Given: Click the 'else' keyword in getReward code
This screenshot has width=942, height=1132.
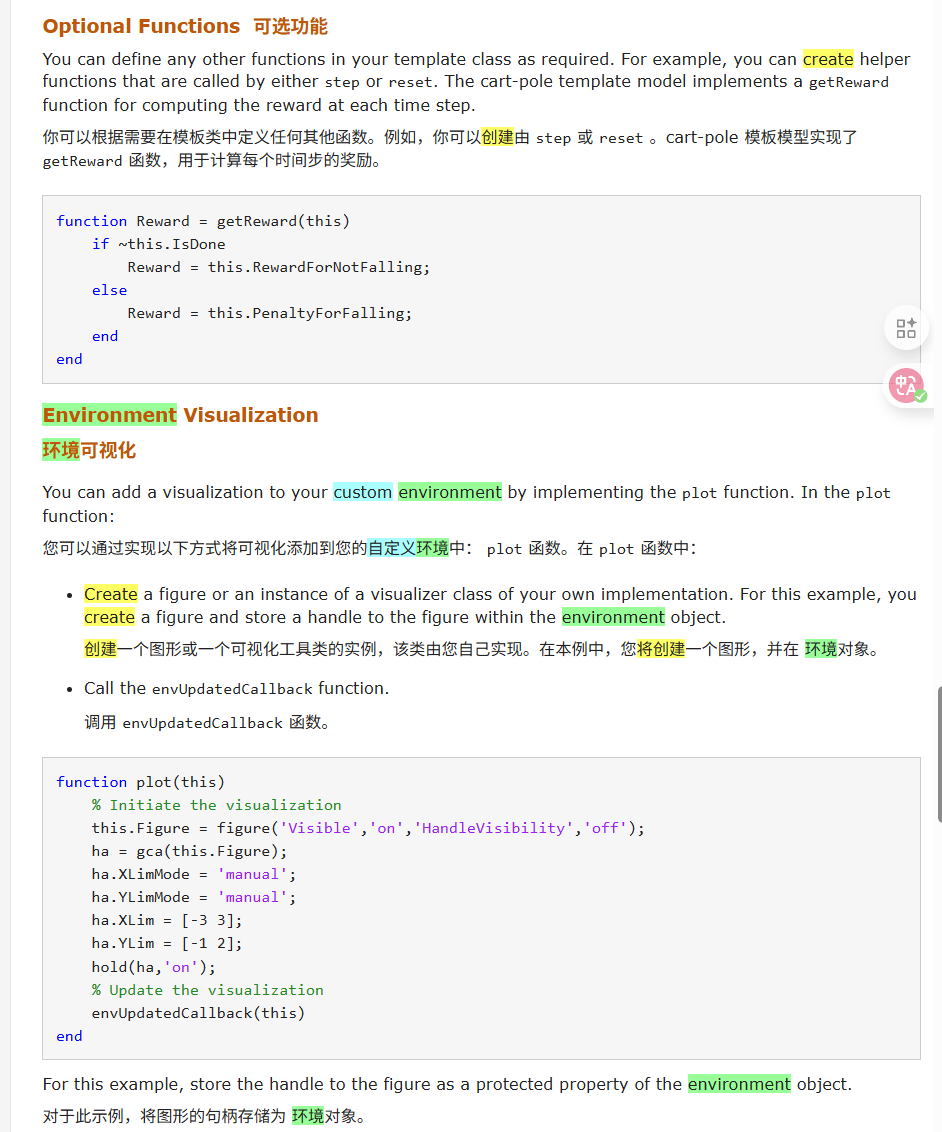Looking at the screenshot, I should pyautogui.click(x=109, y=290).
